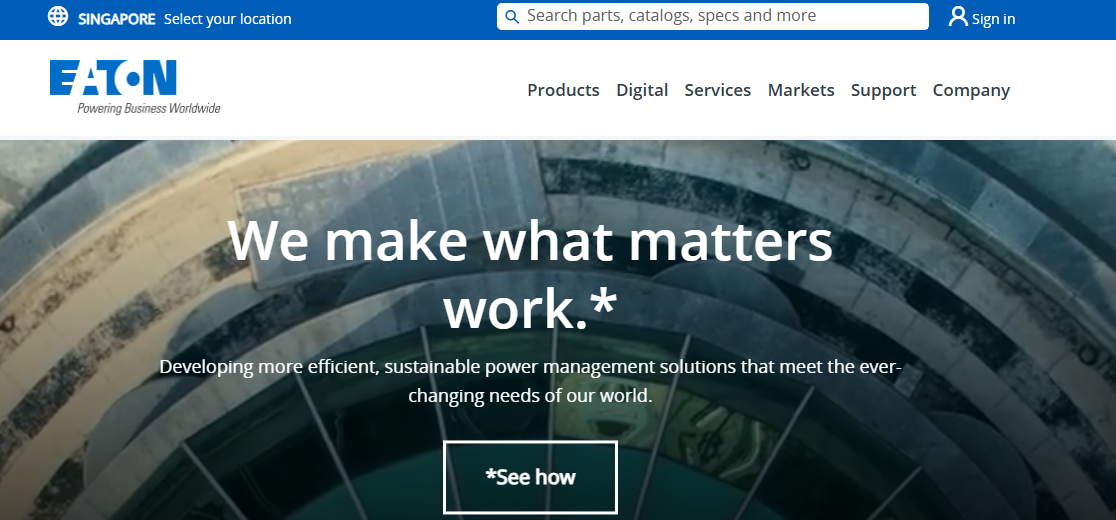Go to homepage via Eaton logo
The image size is (1116, 520).
(135, 87)
